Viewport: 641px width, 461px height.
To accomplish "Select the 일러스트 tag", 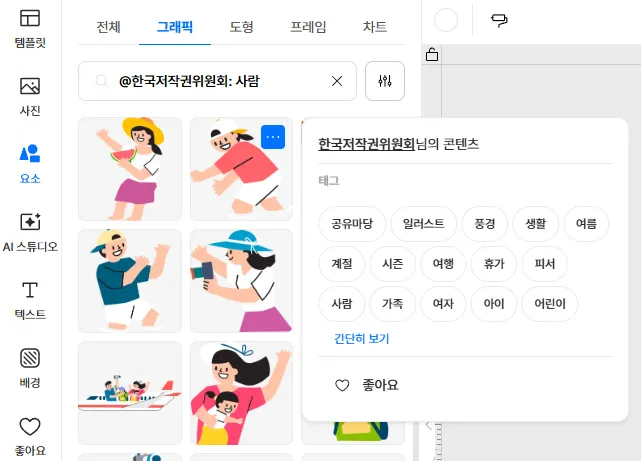I will (x=424, y=224).
